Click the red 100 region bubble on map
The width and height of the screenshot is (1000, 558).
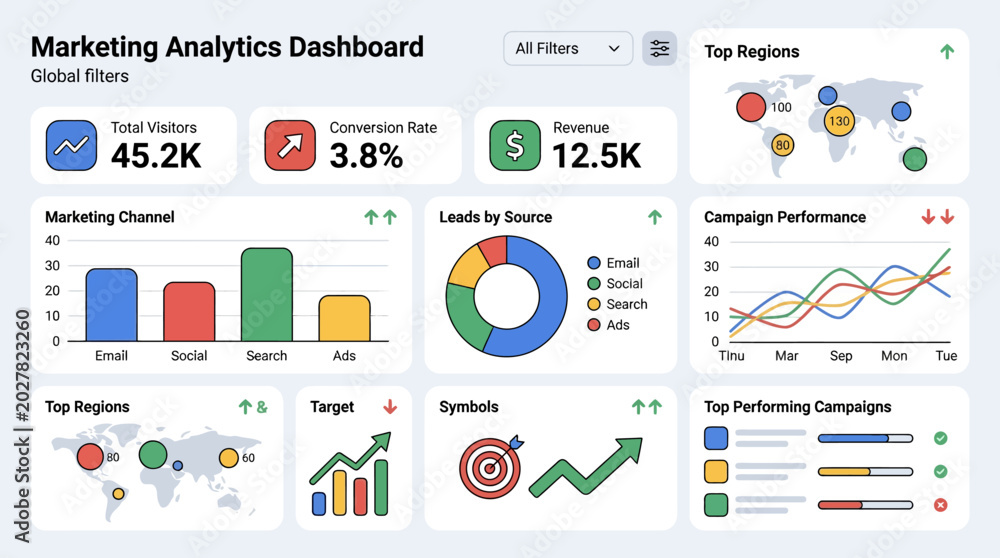coord(751,107)
